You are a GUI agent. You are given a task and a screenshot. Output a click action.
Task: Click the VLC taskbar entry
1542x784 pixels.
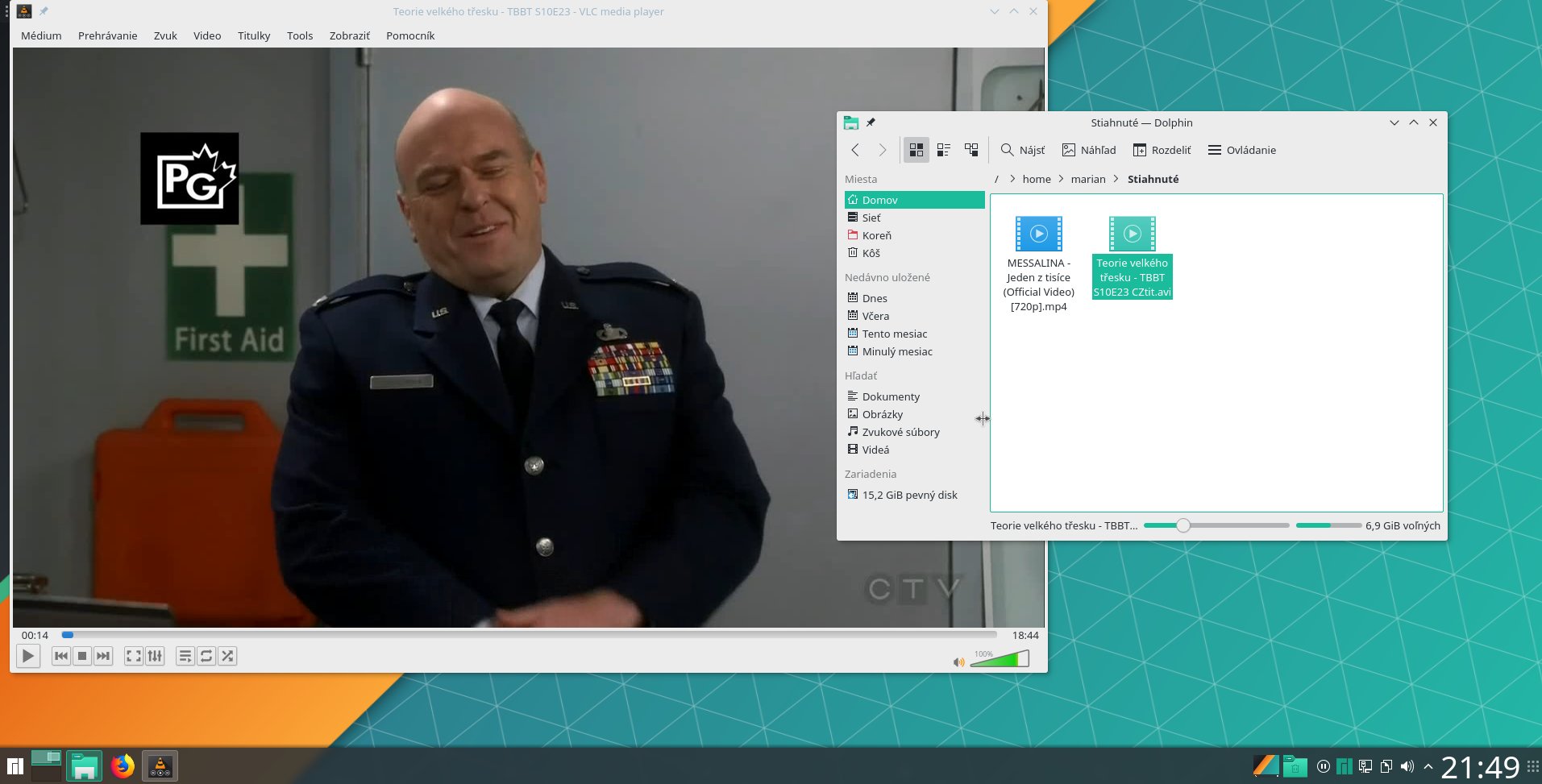click(x=160, y=765)
